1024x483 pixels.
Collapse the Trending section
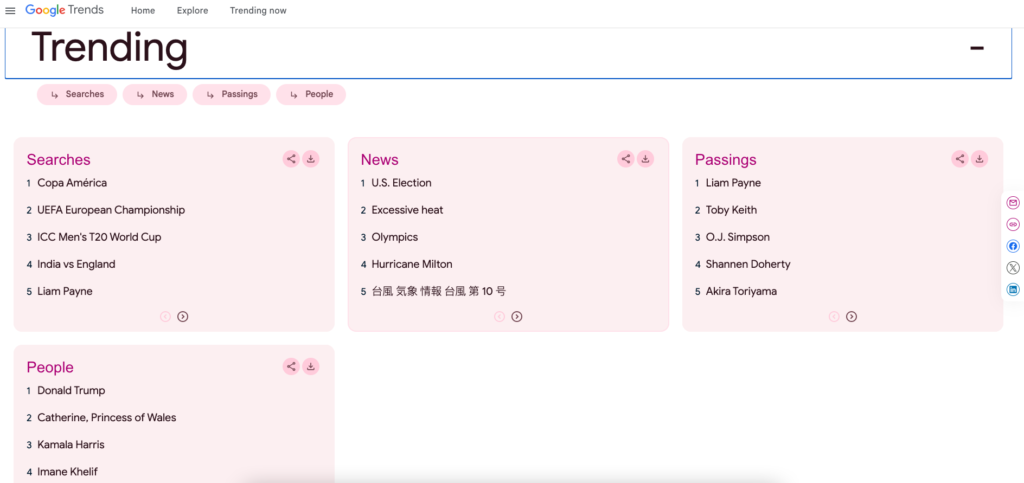tap(976, 48)
